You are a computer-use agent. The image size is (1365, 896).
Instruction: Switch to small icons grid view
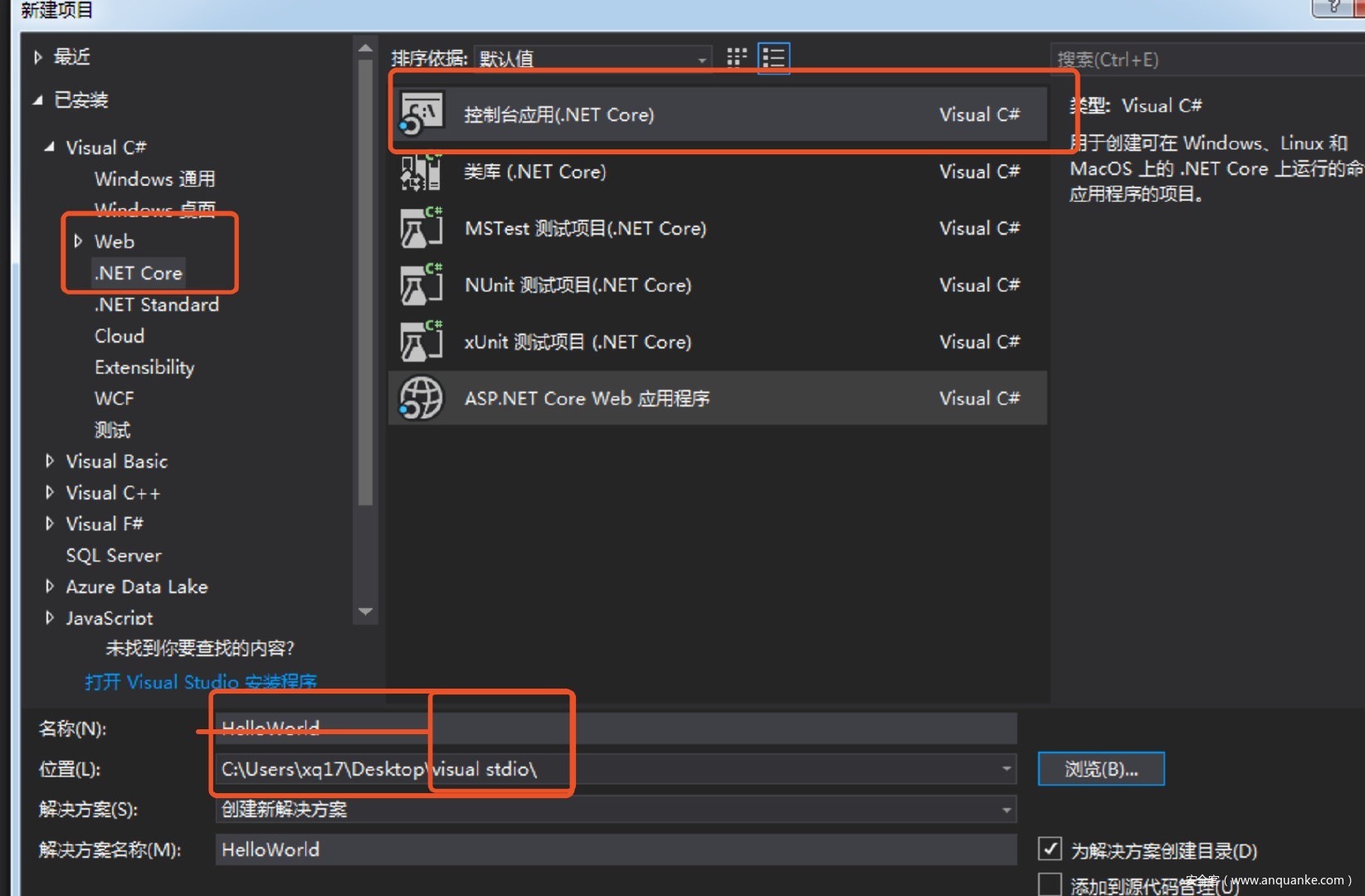(736, 57)
